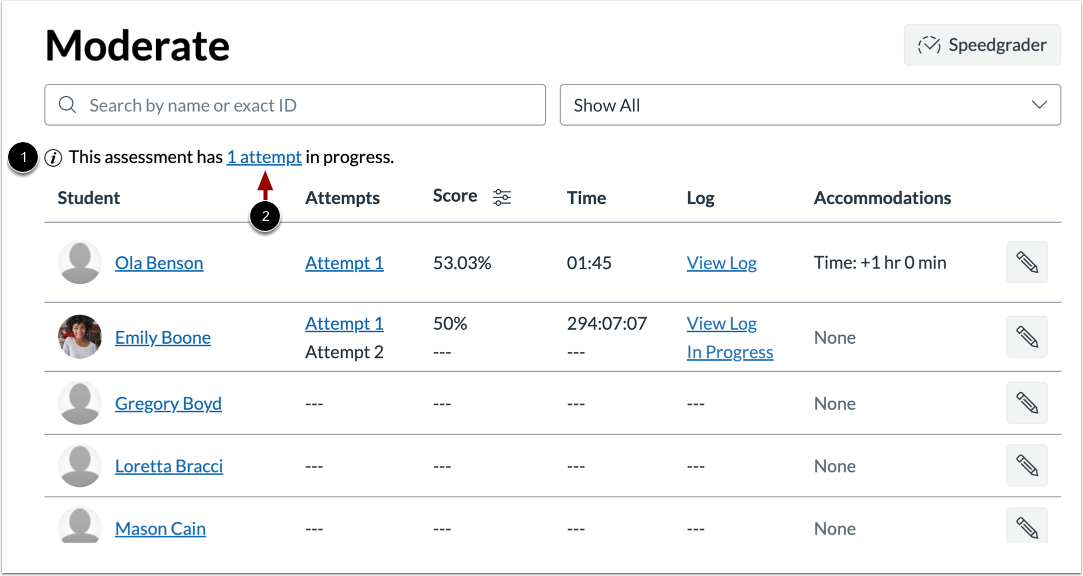Open the Show All dropdown
1083x576 pixels.
(810, 104)
